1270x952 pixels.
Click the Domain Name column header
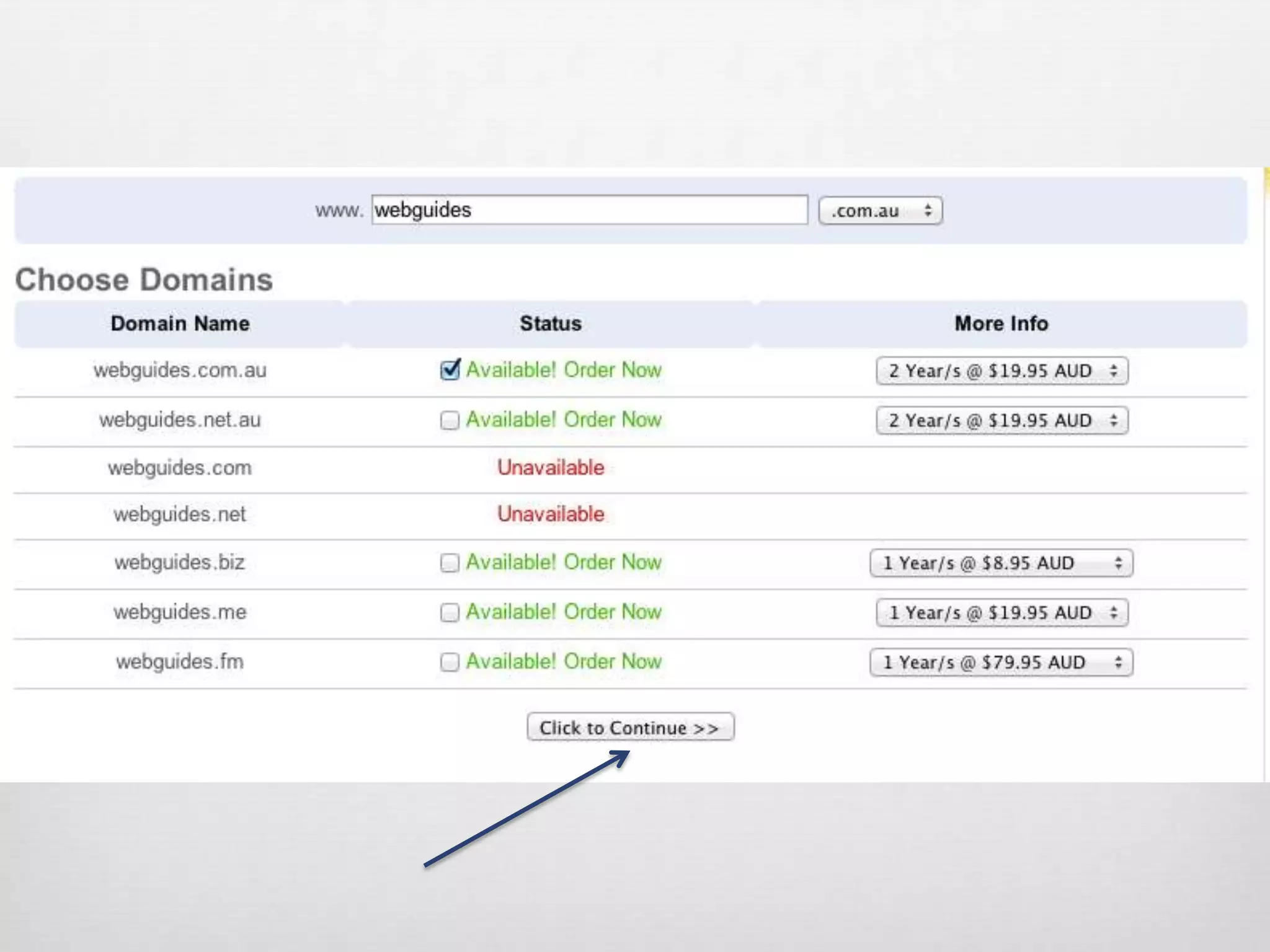180,324
